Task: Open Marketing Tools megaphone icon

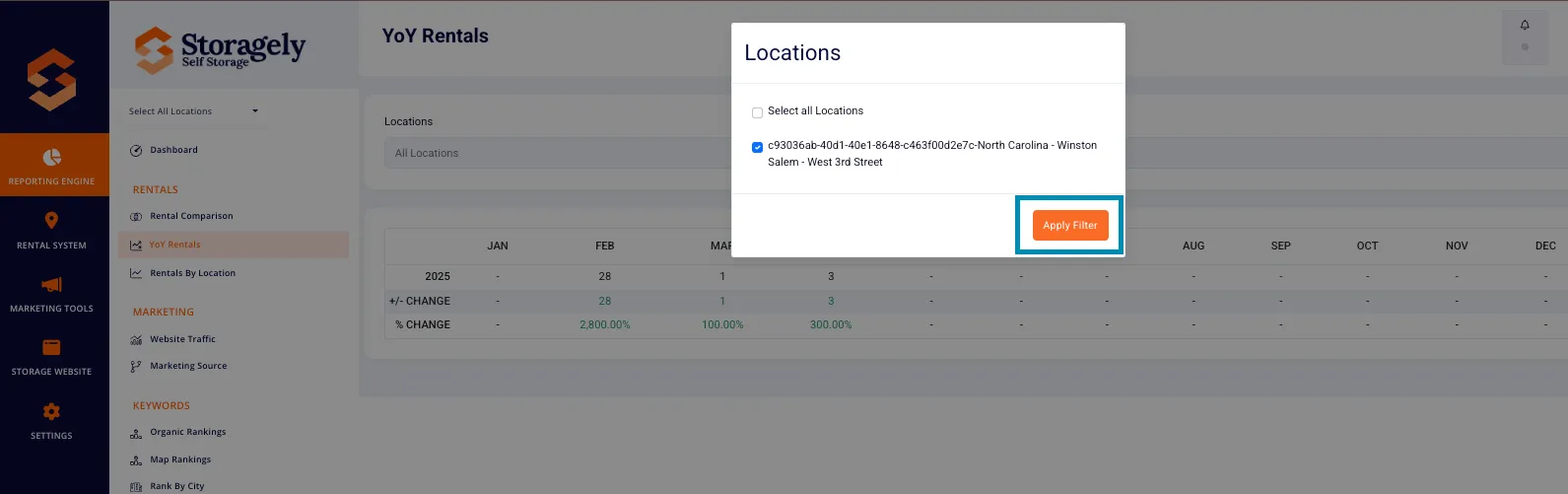Action: click(51, 284)
